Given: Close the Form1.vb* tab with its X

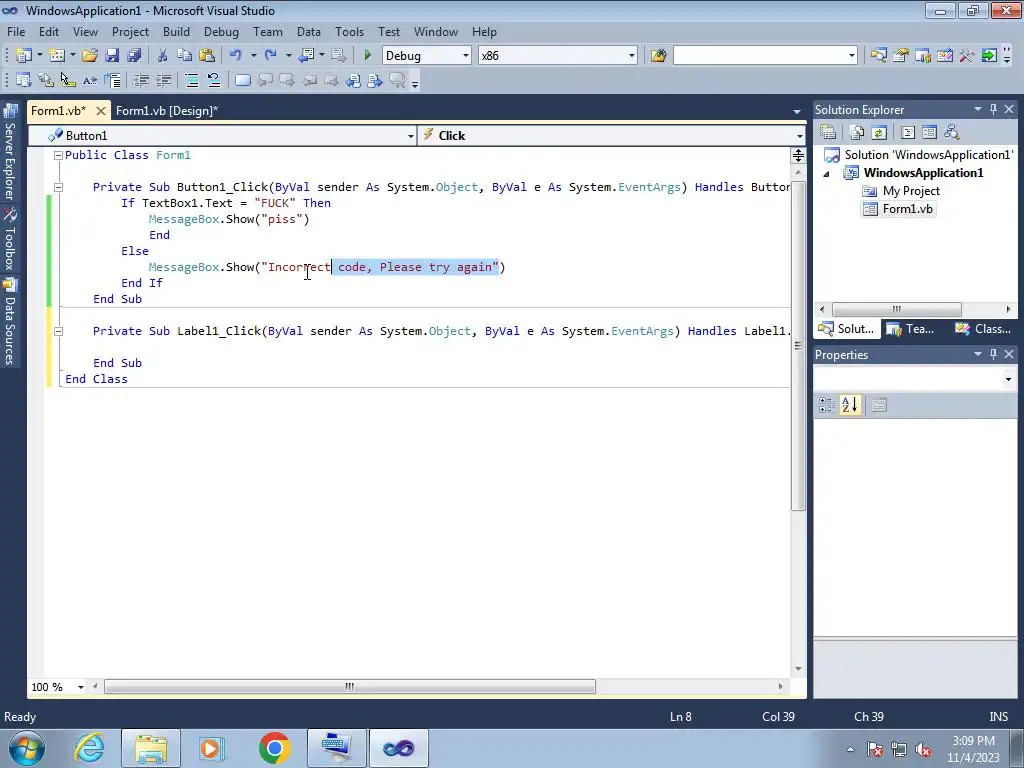Looking at the screenshot, I should pyautogui.click(x=101, y=111).
